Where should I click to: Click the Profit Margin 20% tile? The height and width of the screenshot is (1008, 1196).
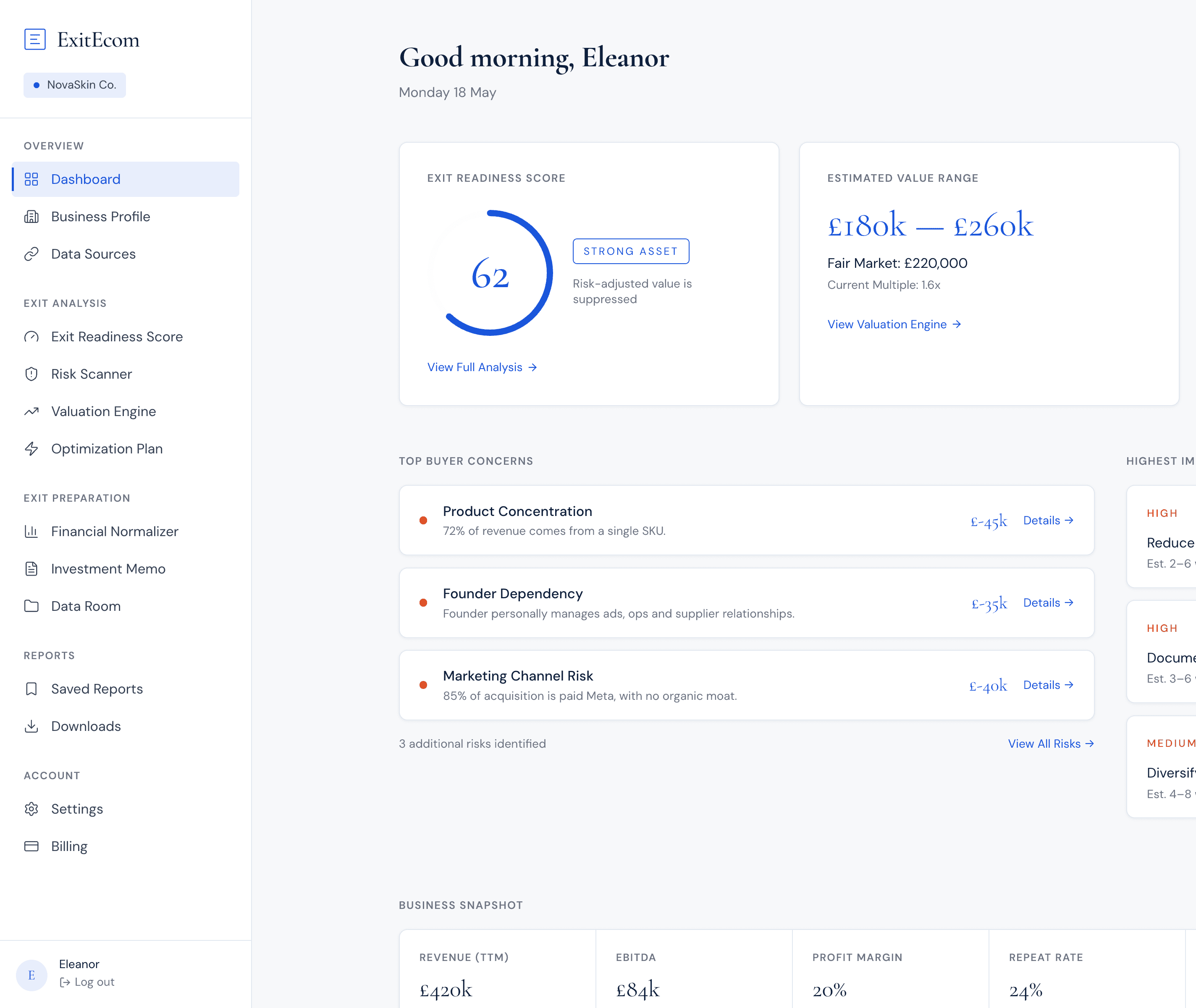tap(891, 969)
